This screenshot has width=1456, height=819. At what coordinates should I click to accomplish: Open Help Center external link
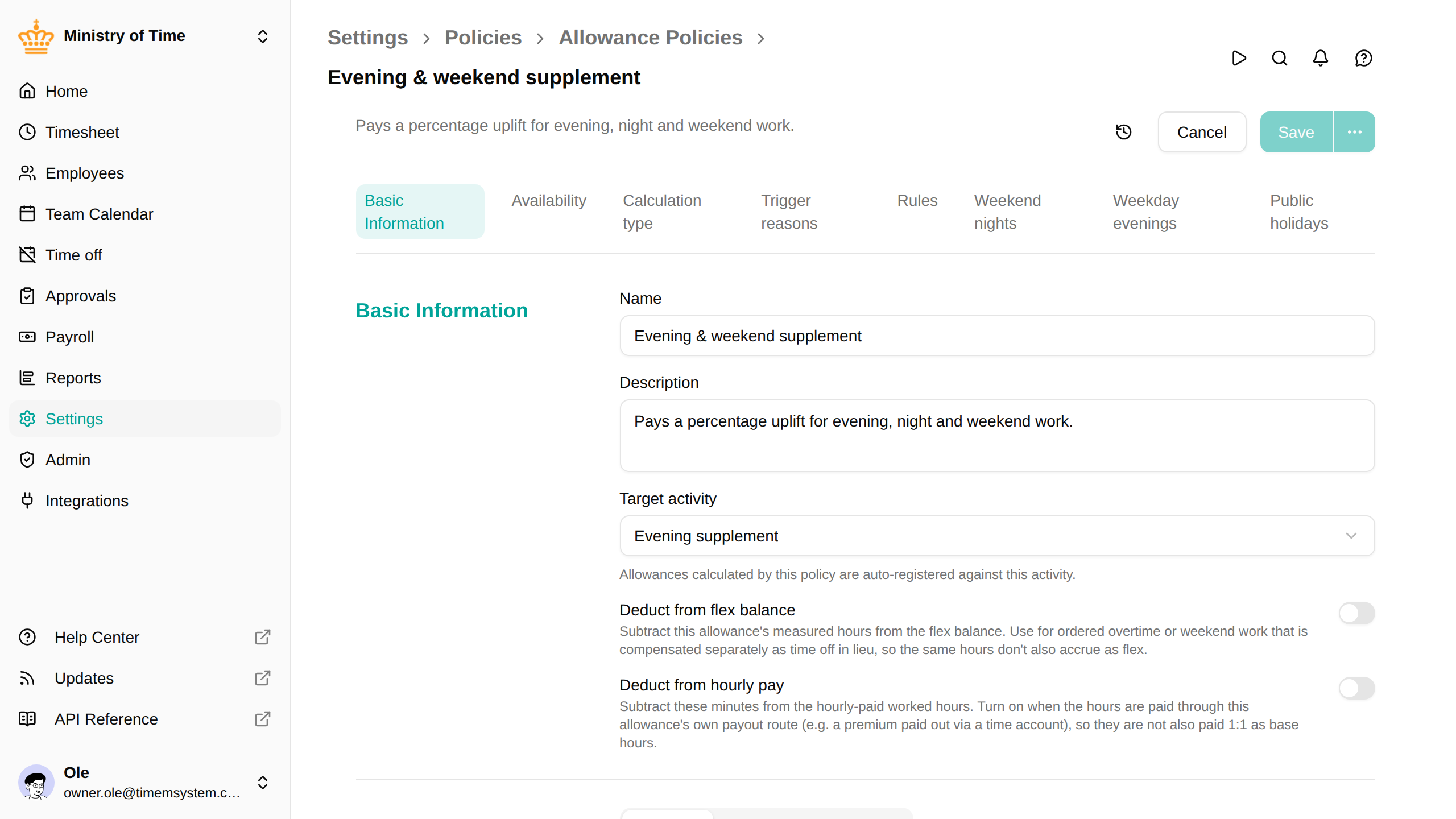tap(145, 637)
